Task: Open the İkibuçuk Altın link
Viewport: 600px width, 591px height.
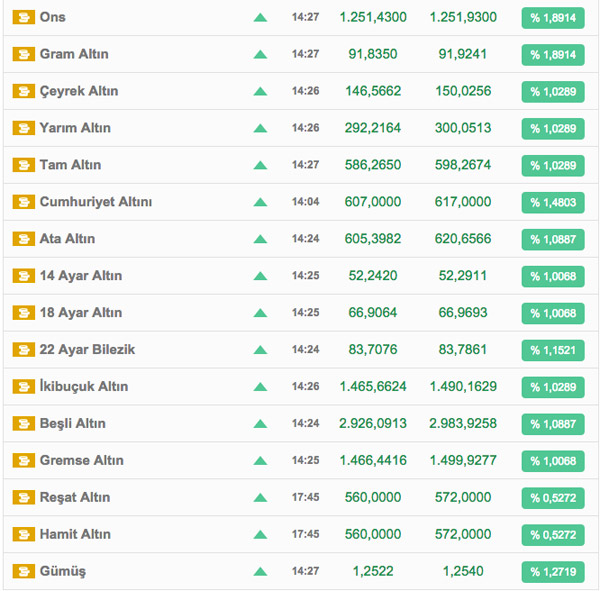Action: pyautogui.click(x=84, y=387)
